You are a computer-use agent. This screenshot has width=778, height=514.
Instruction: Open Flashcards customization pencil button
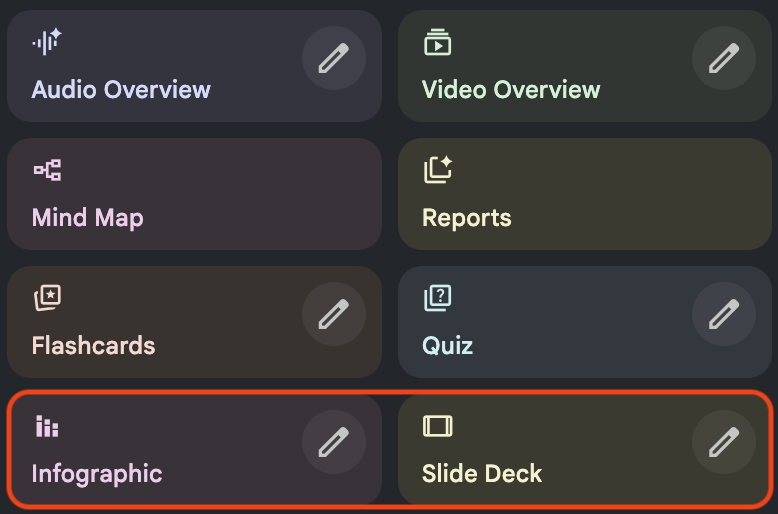tap(333, 314)
